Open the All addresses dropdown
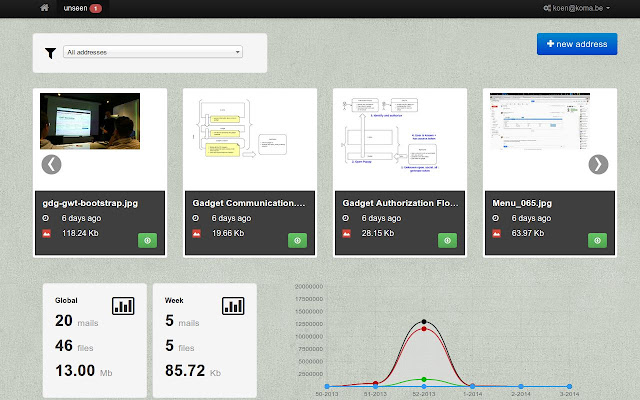The width and height of the screenshot is (640, 400). coord(152,52)
